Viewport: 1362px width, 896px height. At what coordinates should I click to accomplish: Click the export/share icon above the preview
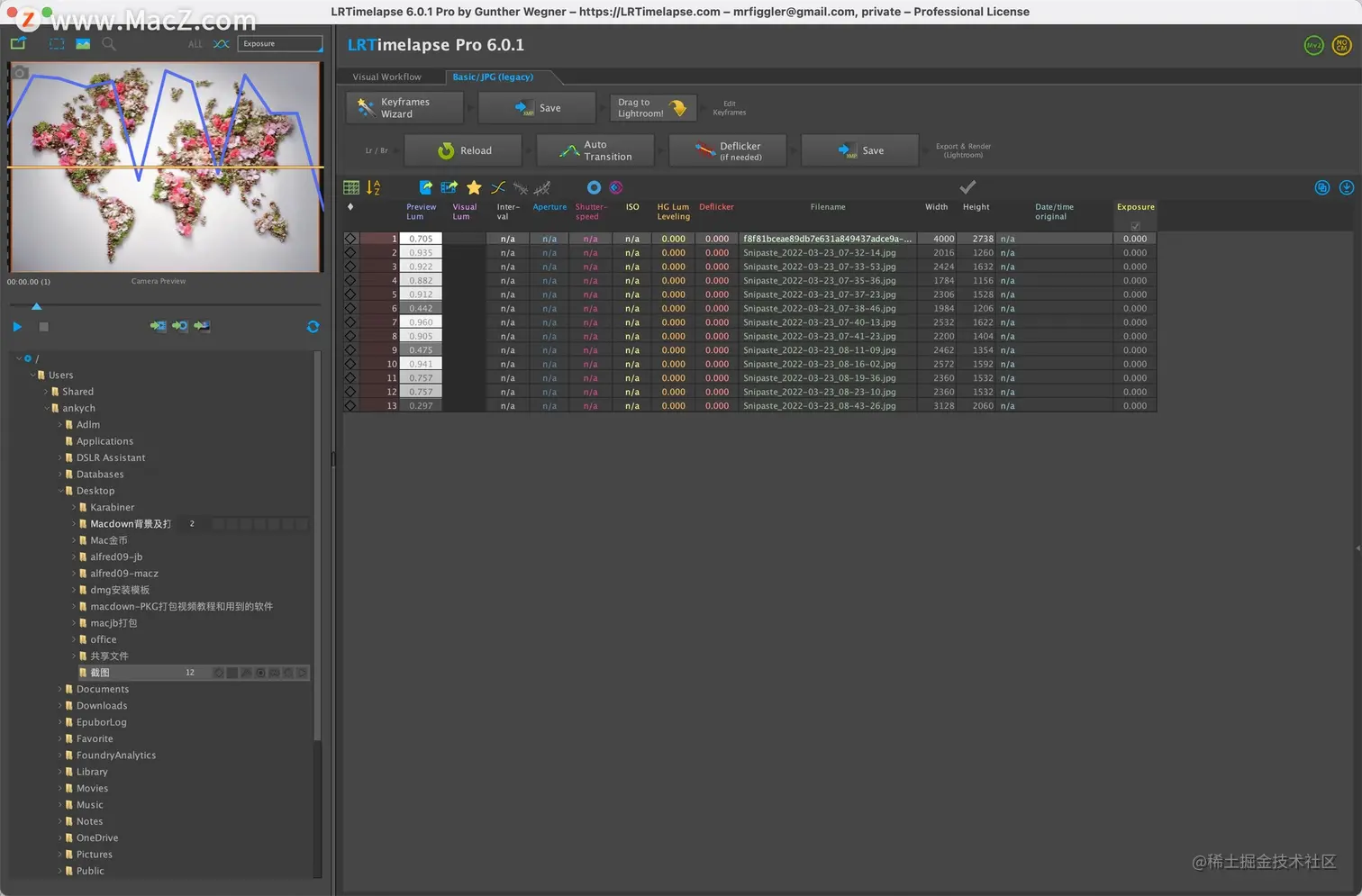(x=18, y=43)
